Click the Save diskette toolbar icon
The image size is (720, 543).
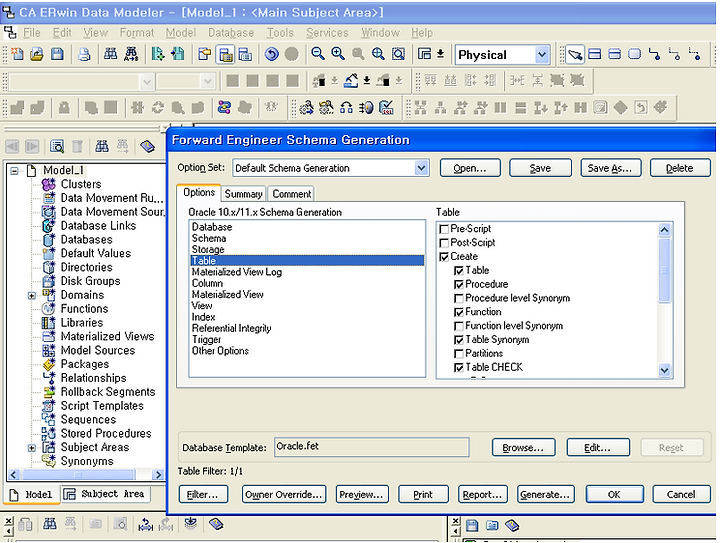click(57, 54)
